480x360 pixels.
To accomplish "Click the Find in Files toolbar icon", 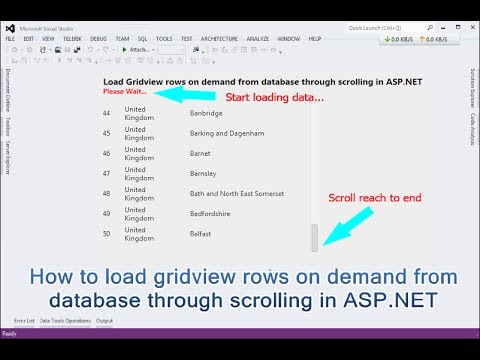I will click(196, 50).
